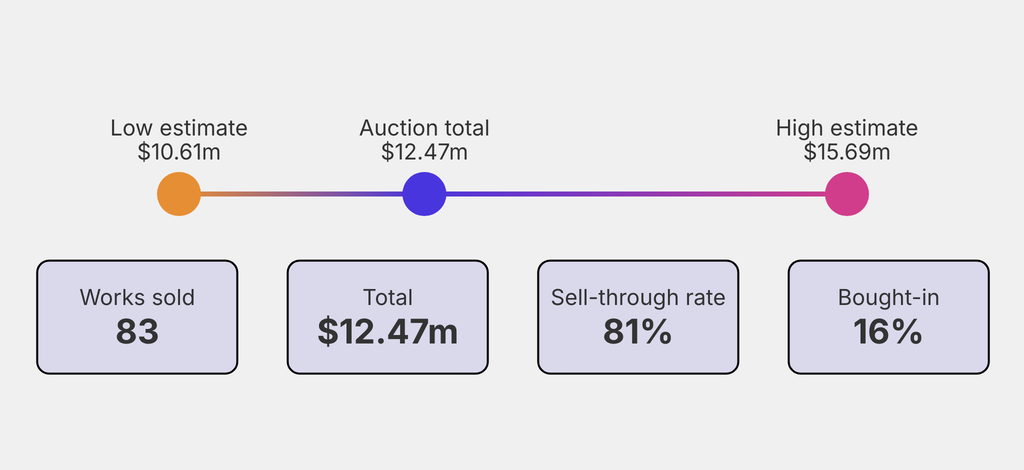Viewport: 1024px width, 470px height.
Task: Select the "Bought-in" card heading
Action: (x=889, y=298)
